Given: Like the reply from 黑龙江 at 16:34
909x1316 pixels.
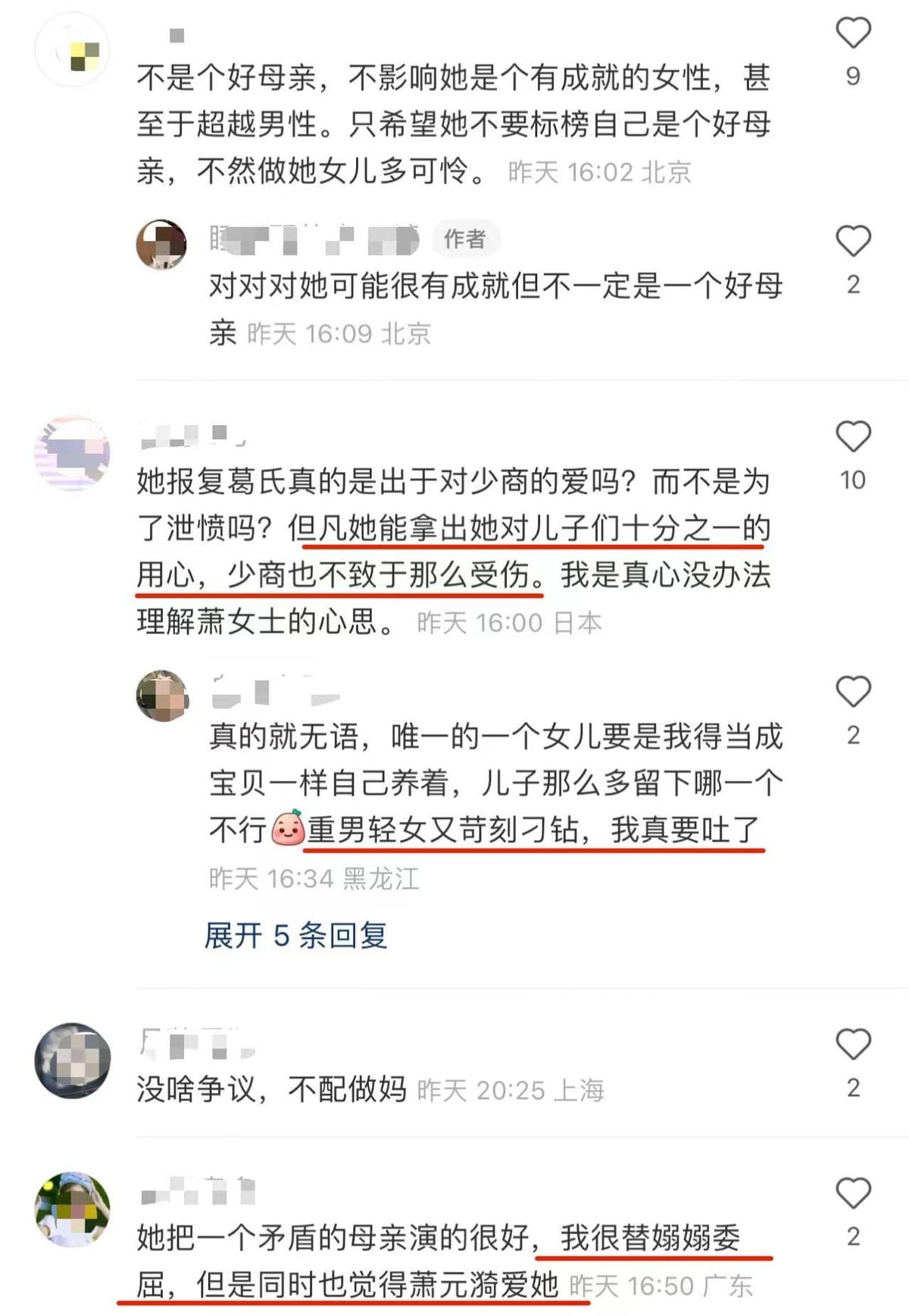Looking at the screenshot, I should 853,691.
